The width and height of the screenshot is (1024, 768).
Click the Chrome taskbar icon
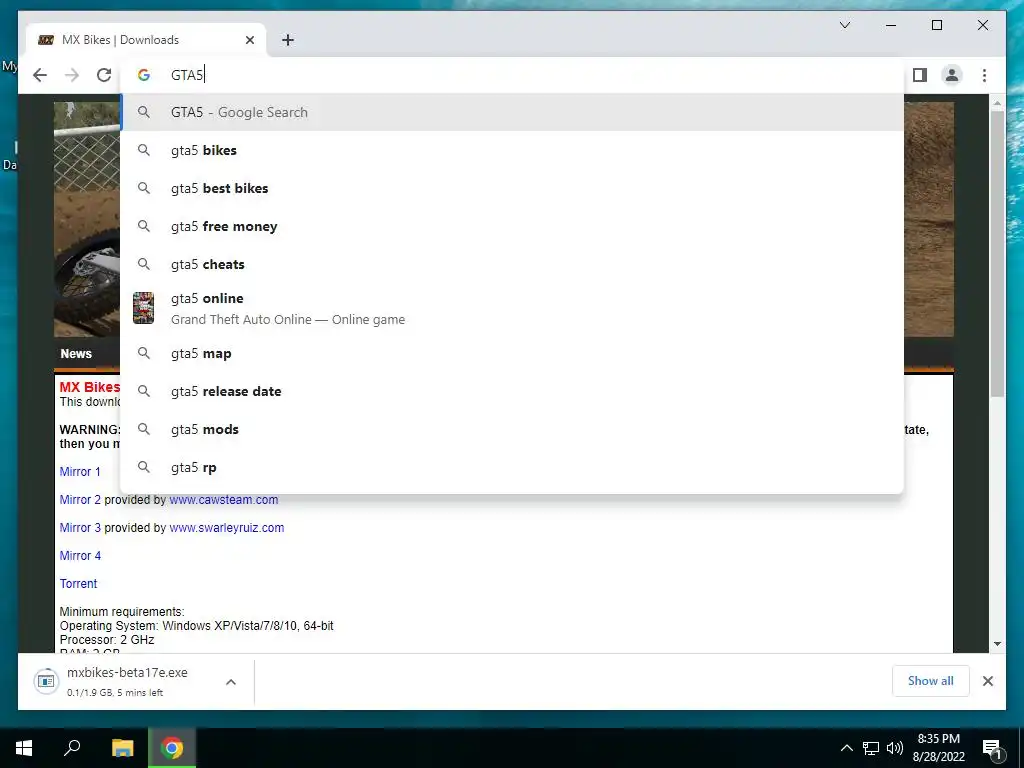click(172, 748)
